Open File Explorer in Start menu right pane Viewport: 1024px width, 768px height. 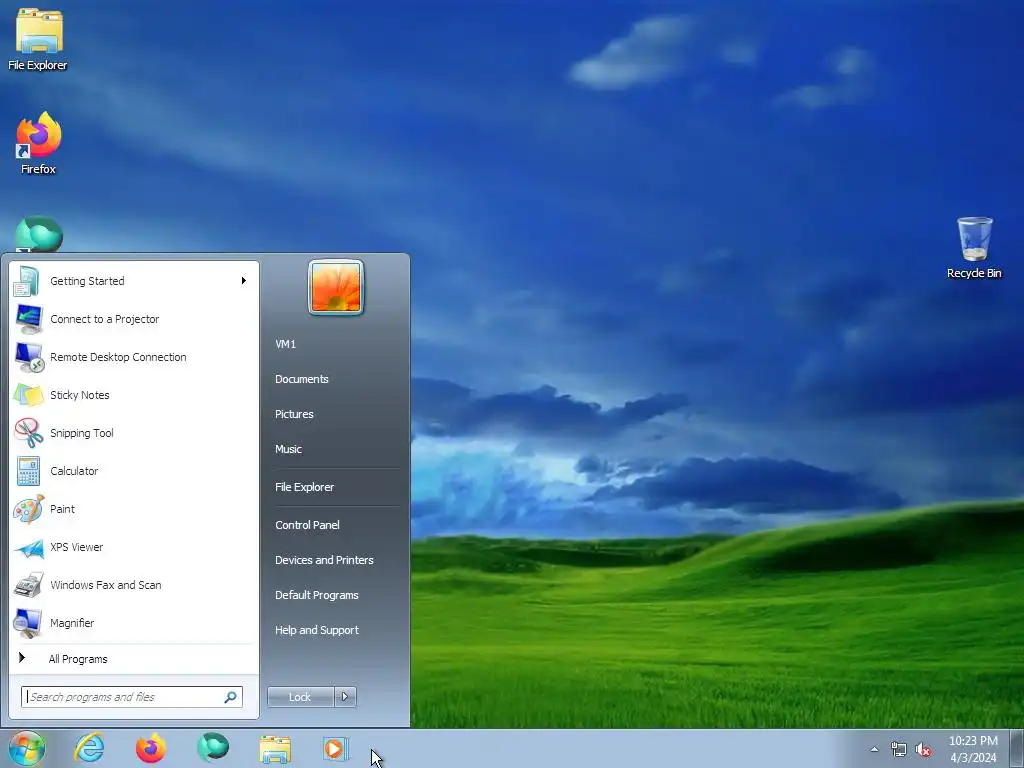pyautogui.click(x=304, y=487)
